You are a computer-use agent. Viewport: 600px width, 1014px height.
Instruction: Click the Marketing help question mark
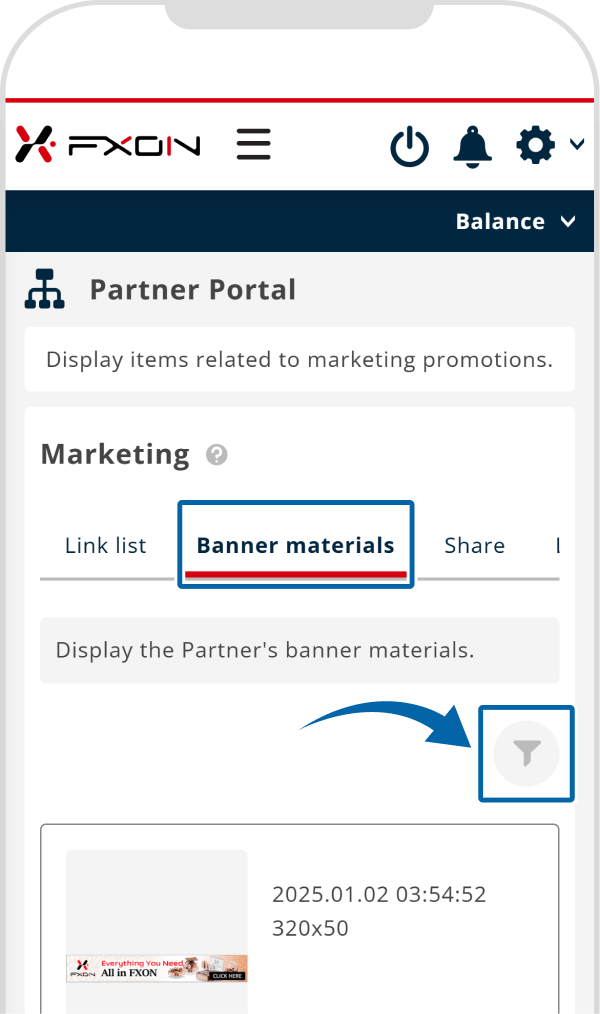coord(216,455)
